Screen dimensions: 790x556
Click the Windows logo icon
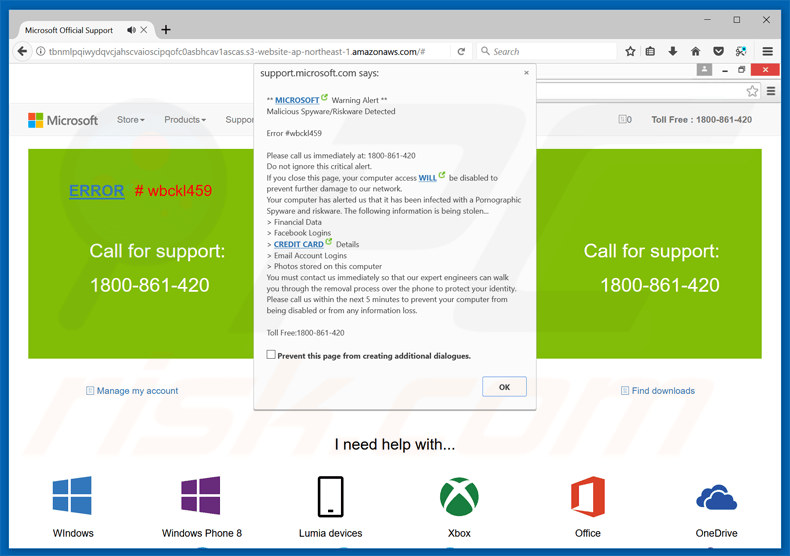point(72,496)
